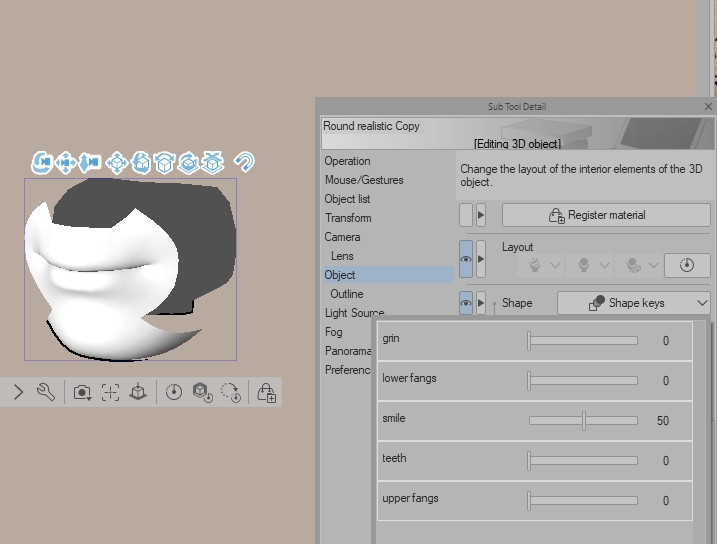Click the camera preset icon in the launcher
The width and height of the screenshot is (717, 544).
coord(82,392)
